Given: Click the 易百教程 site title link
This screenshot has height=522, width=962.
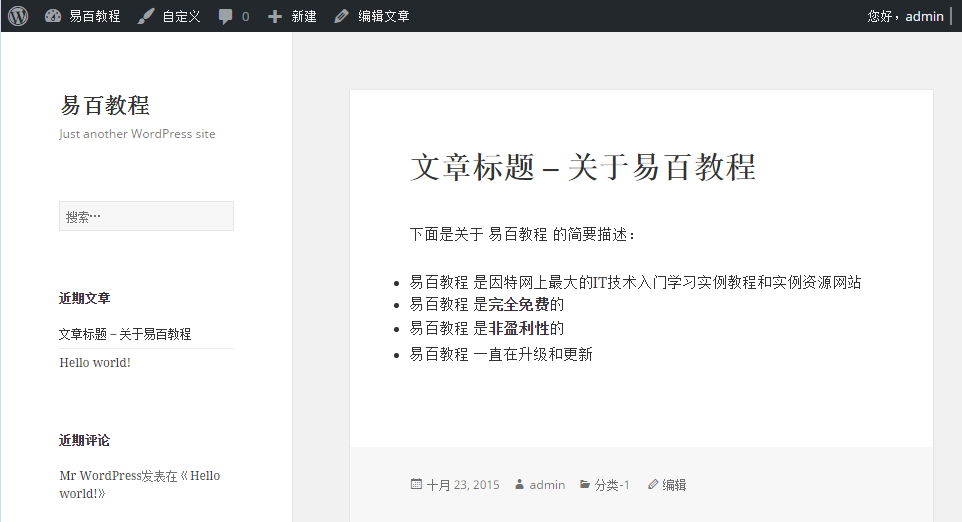Looking at the screenshot, I should coord(105,106).
